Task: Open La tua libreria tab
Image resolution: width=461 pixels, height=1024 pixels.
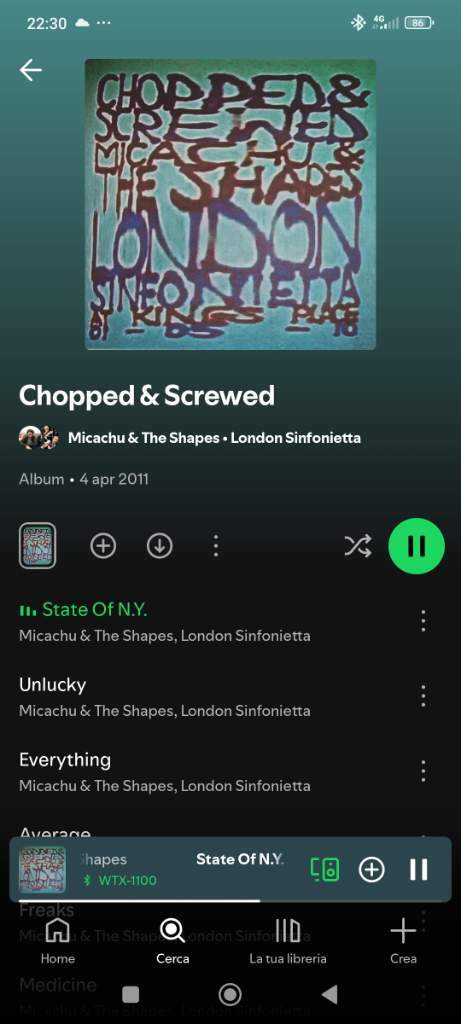Action: (x=288, y=941)
